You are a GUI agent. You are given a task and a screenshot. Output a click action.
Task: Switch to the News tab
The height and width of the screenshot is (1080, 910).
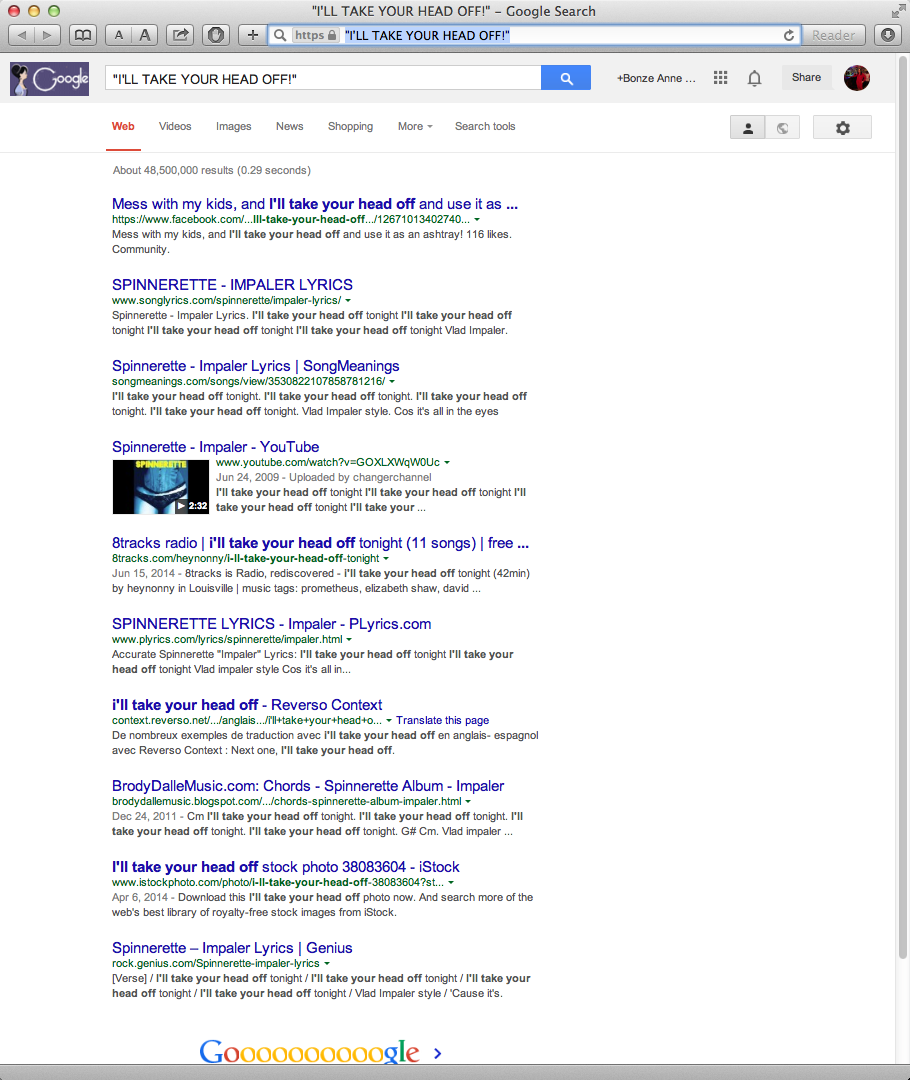(289, 126)
